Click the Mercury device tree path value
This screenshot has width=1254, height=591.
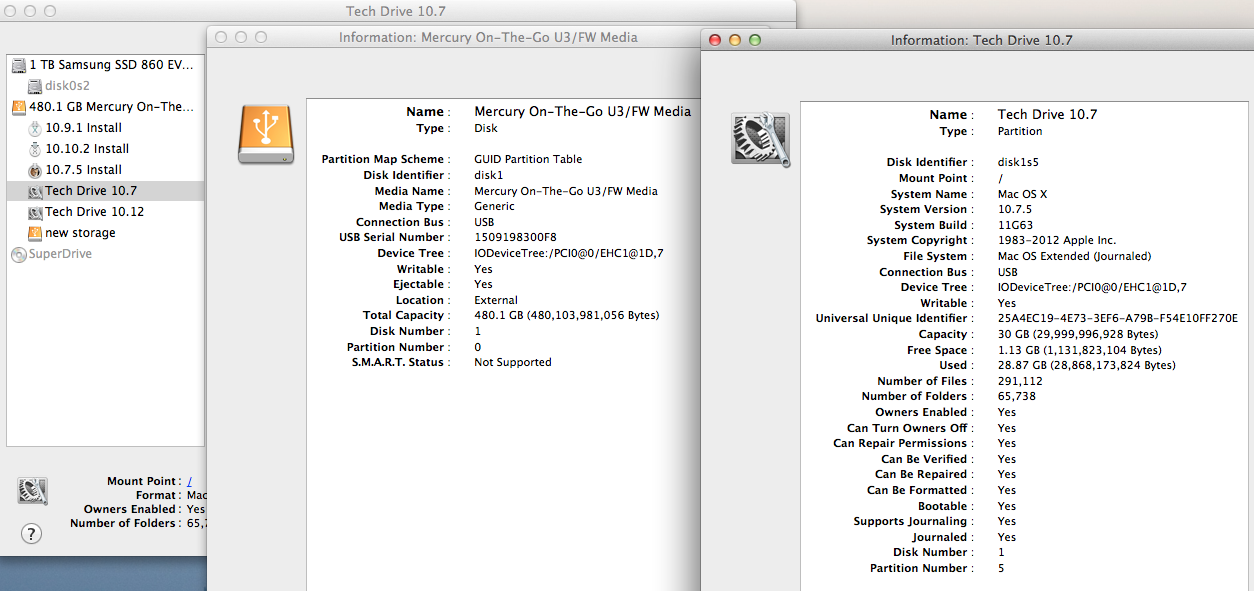point(569,254)
